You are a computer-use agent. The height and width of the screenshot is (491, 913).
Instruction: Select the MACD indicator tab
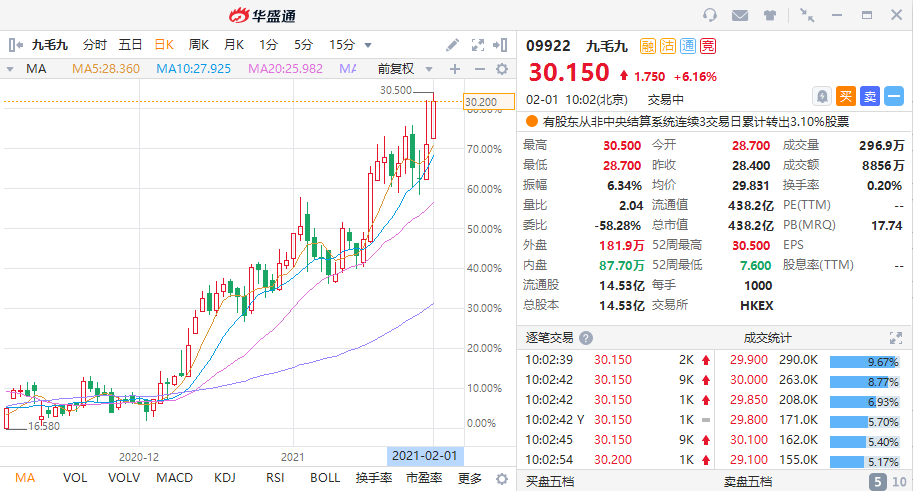click(x=175, y=478)
